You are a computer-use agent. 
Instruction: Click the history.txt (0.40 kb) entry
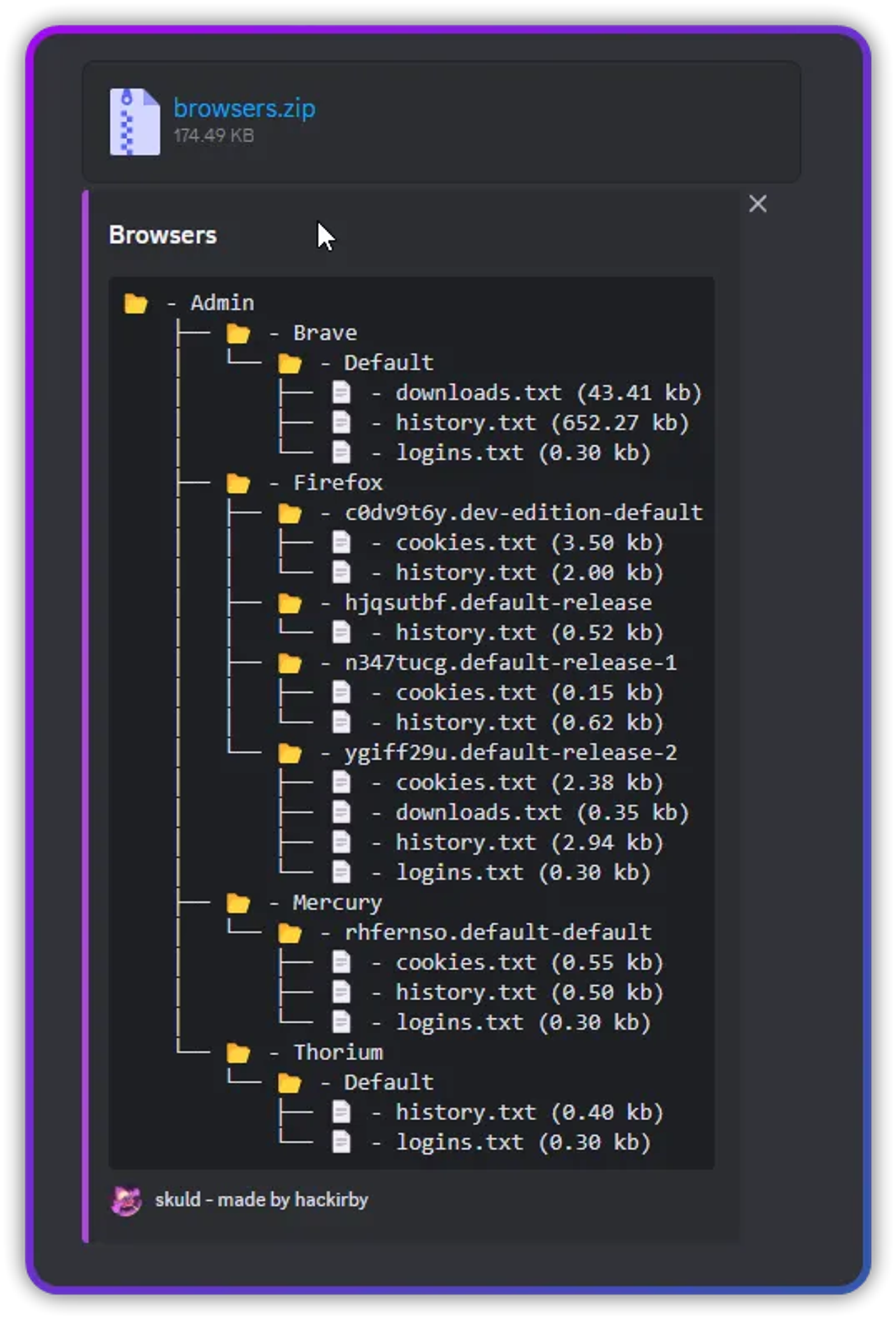pos(529,1112)
